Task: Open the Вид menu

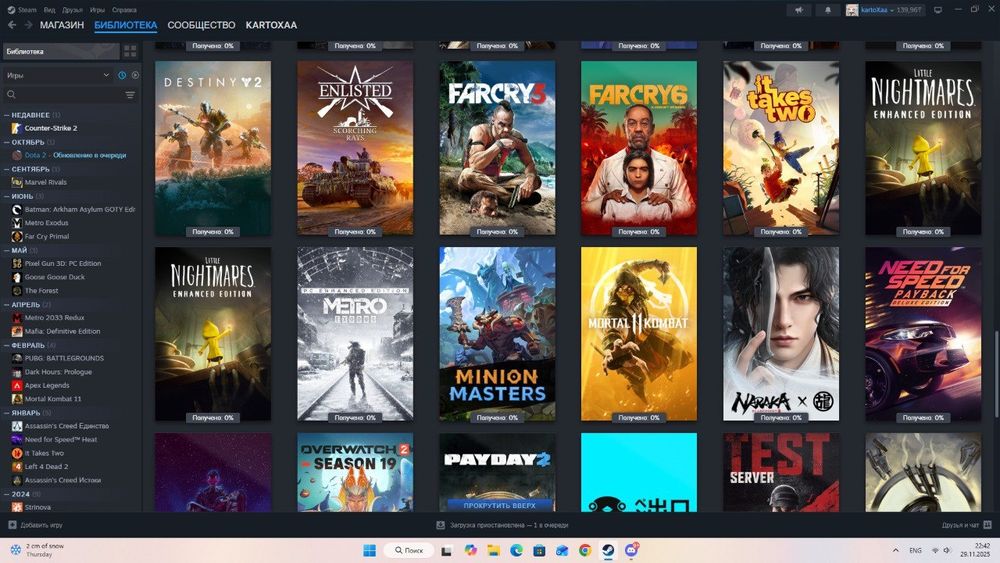Action: 49,10
